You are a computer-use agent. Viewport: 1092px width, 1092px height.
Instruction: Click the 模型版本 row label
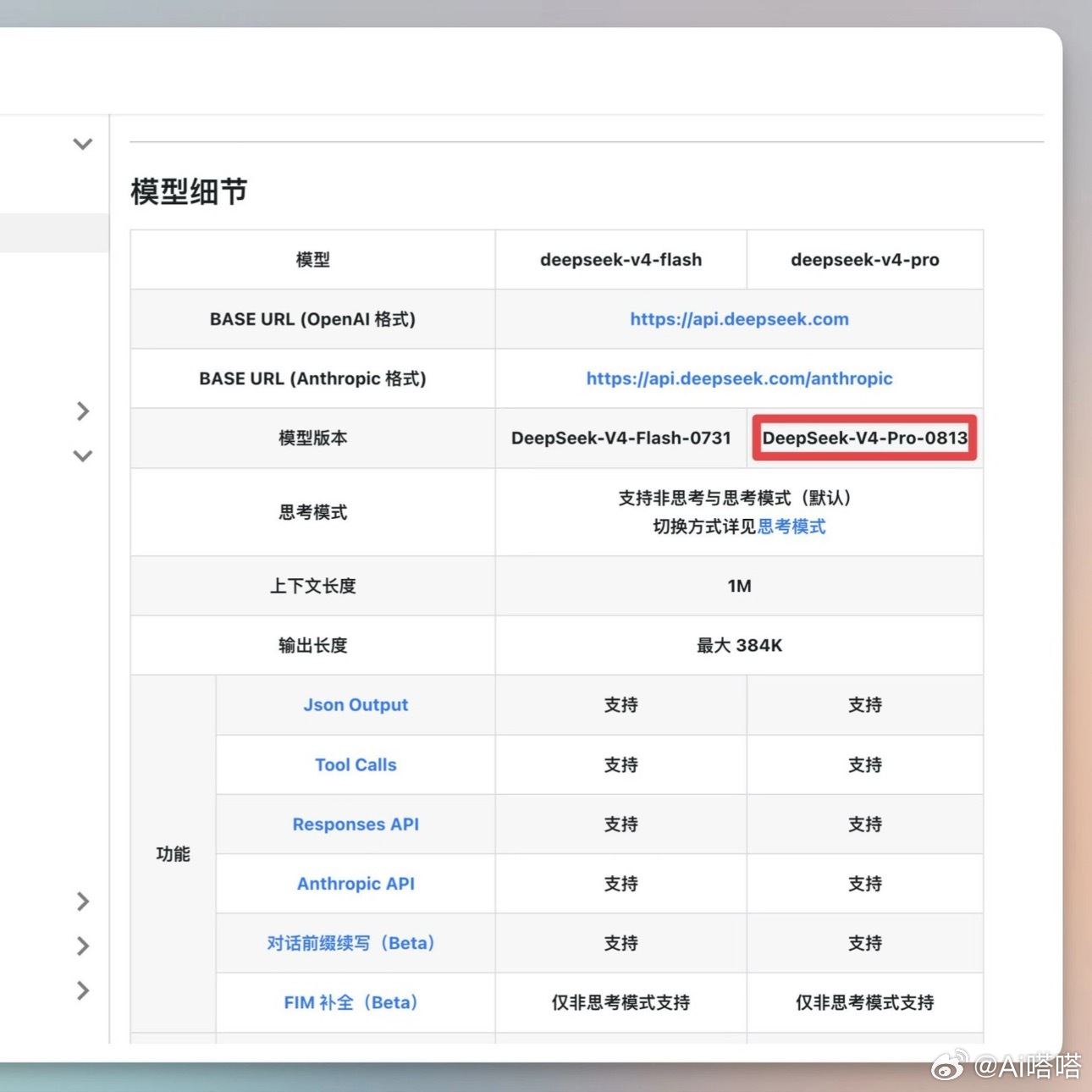312,438
